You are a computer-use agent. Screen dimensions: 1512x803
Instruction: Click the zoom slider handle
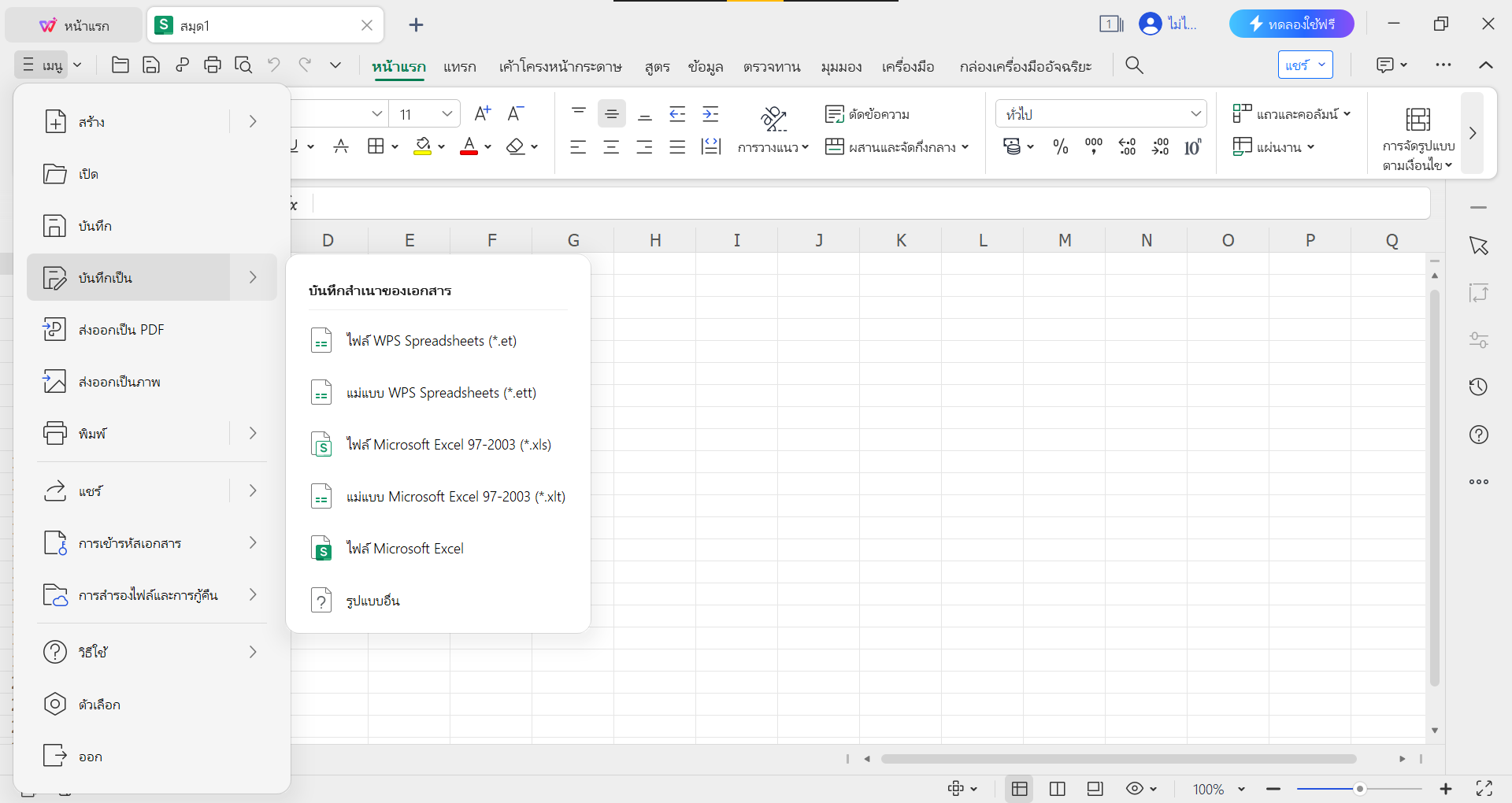pyautogui.click(x=1359, y=789)
